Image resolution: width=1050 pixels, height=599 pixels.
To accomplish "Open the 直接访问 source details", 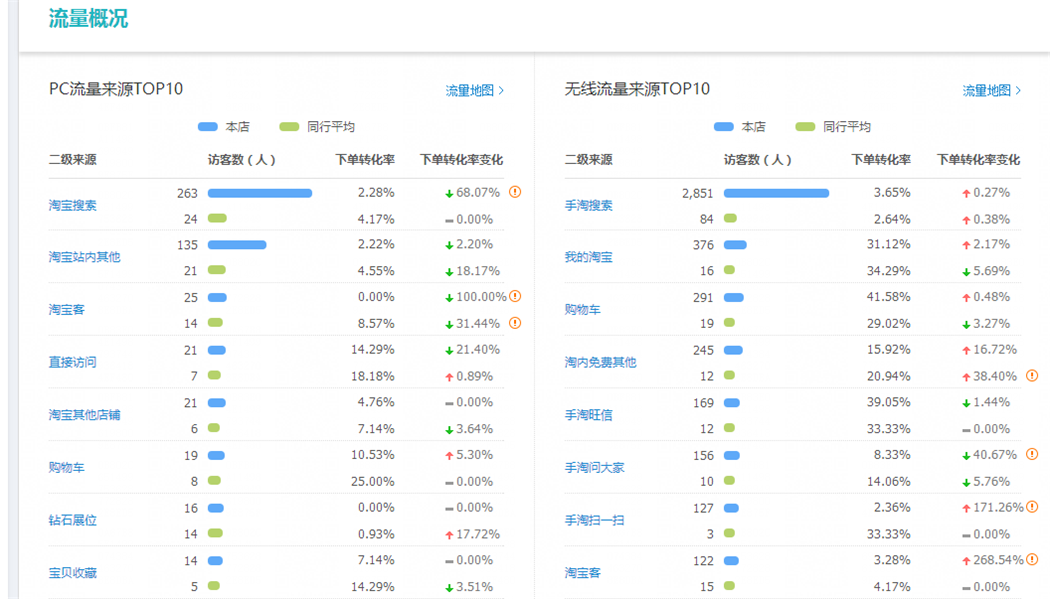I will [x=73, y=362].
